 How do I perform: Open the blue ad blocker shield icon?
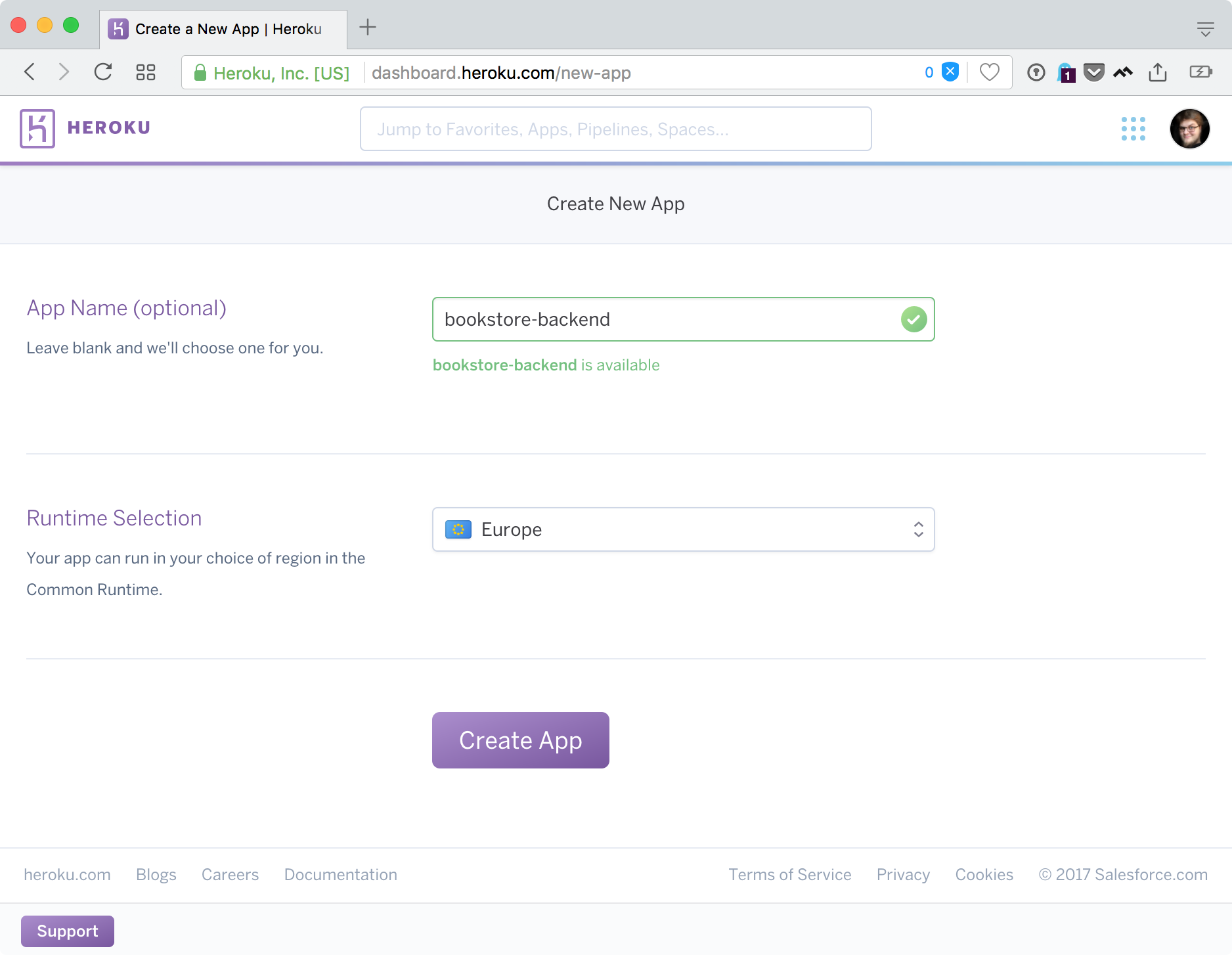[x=950, y=72]
